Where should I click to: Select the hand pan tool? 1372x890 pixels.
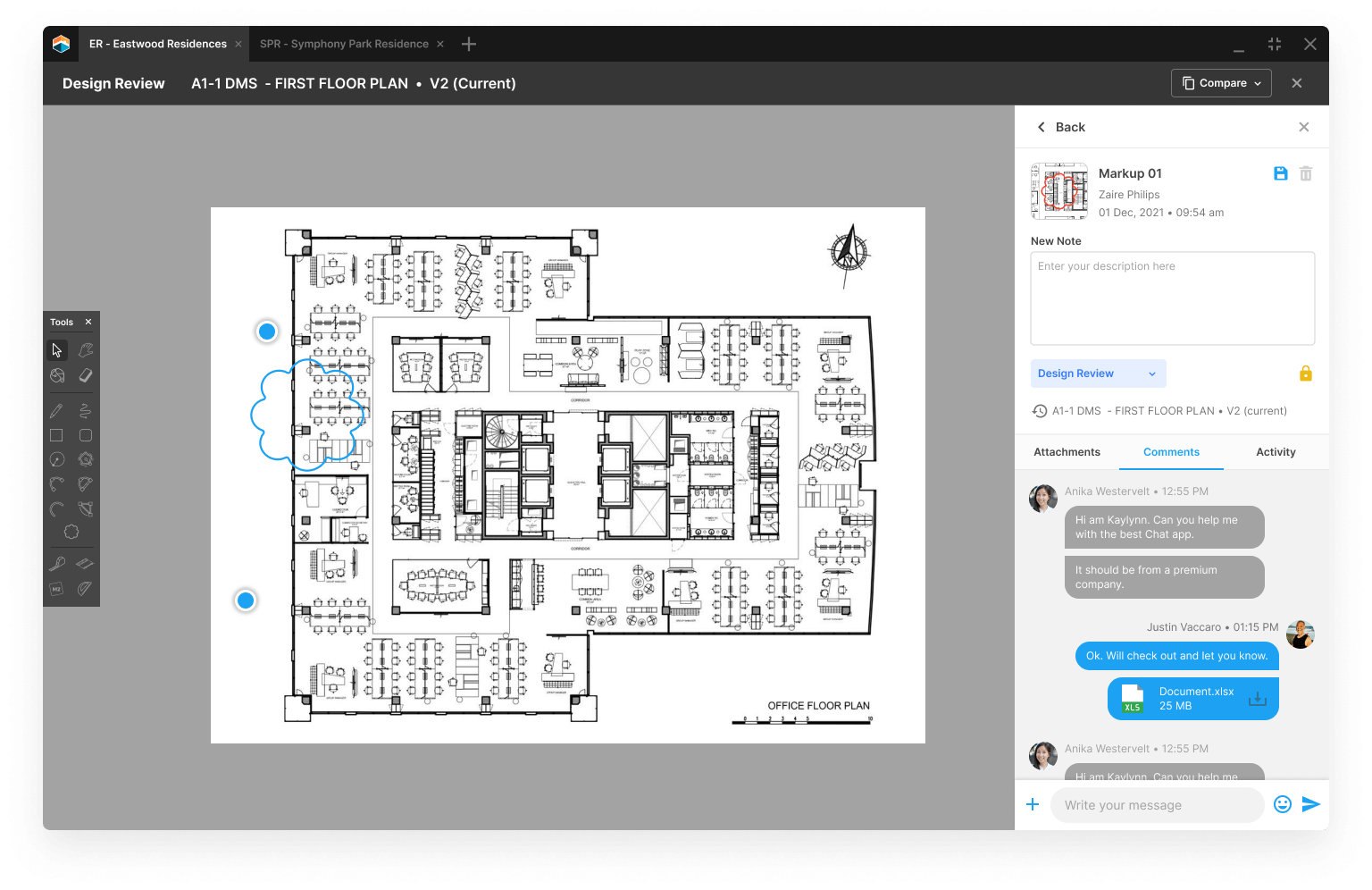pyautogui.click(x=86, y=350)
